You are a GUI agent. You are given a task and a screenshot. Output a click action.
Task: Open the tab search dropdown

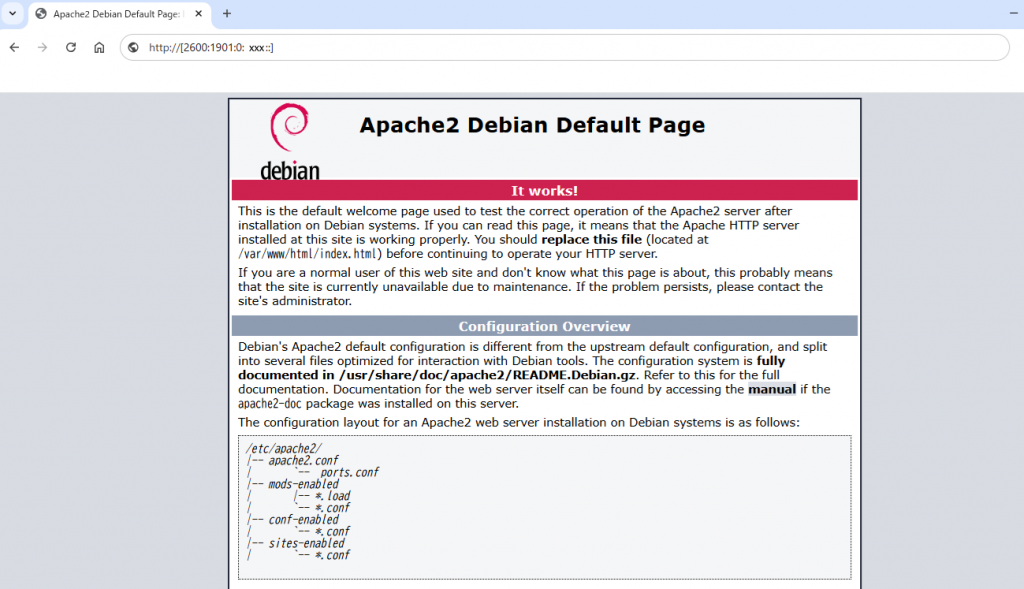(x=12, y=14)
